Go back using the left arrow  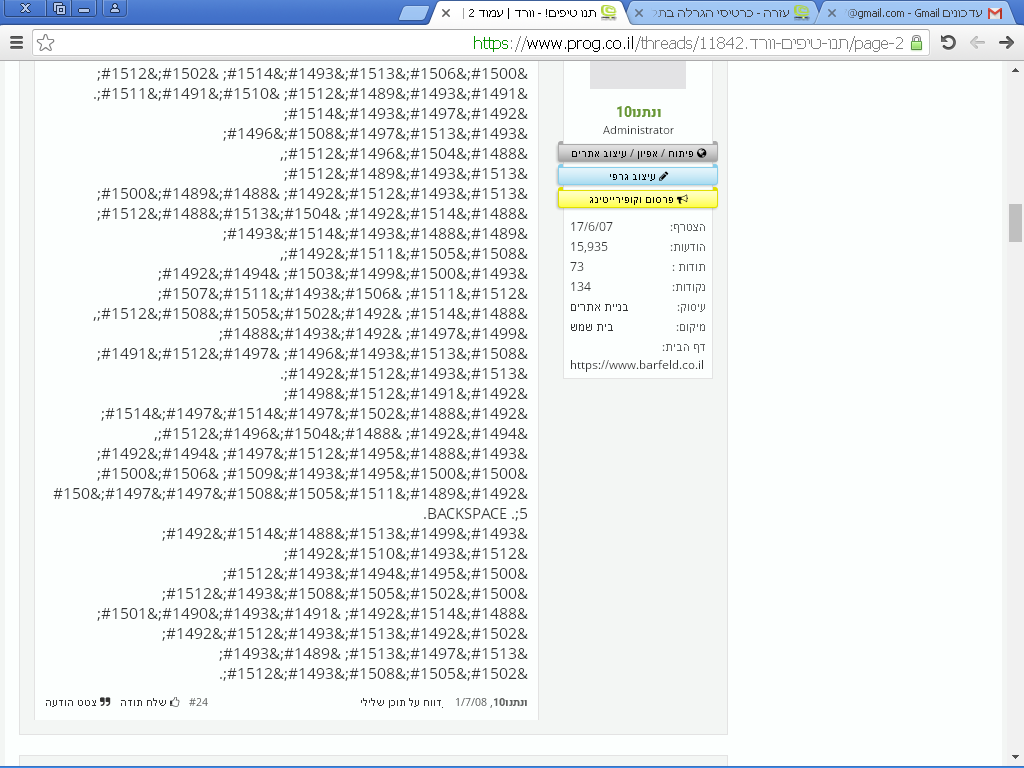(x=977, y=43)
